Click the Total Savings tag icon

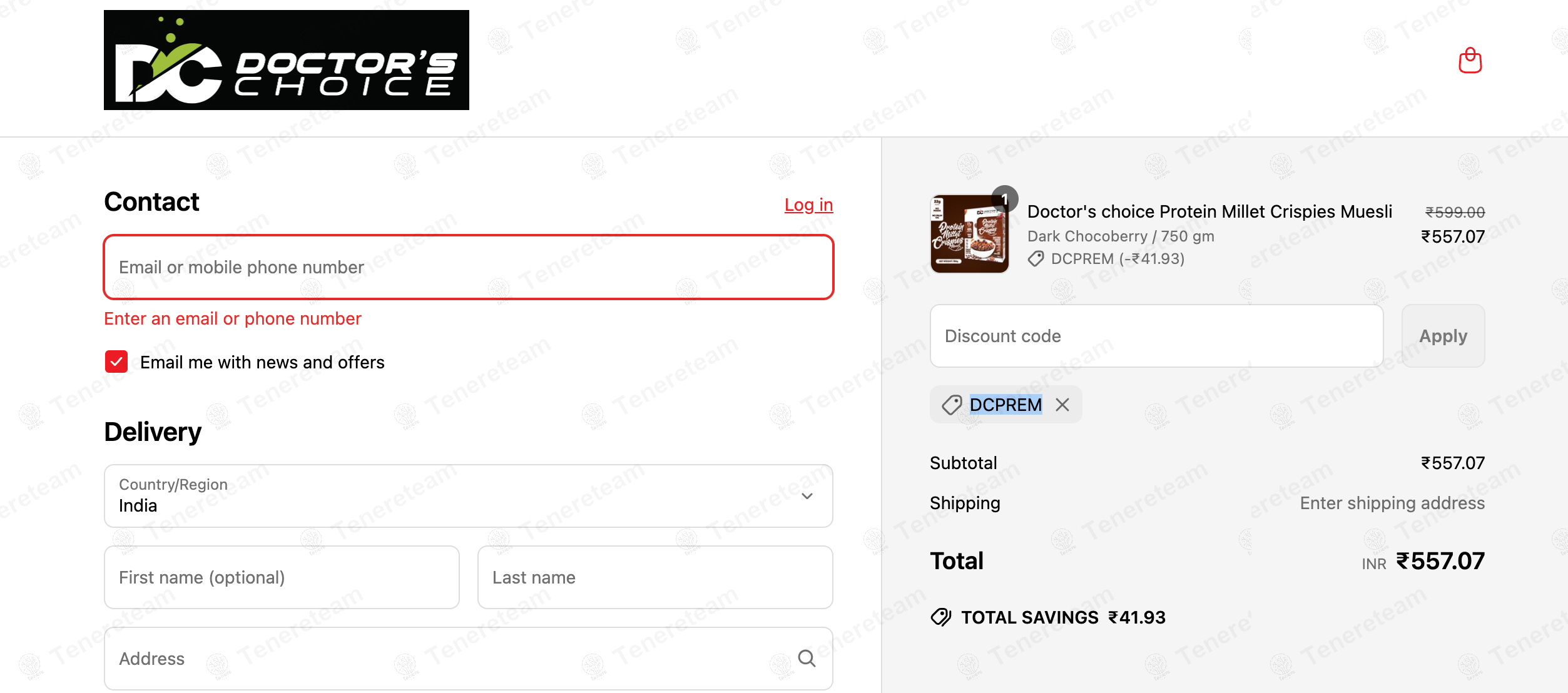[941, 617]
